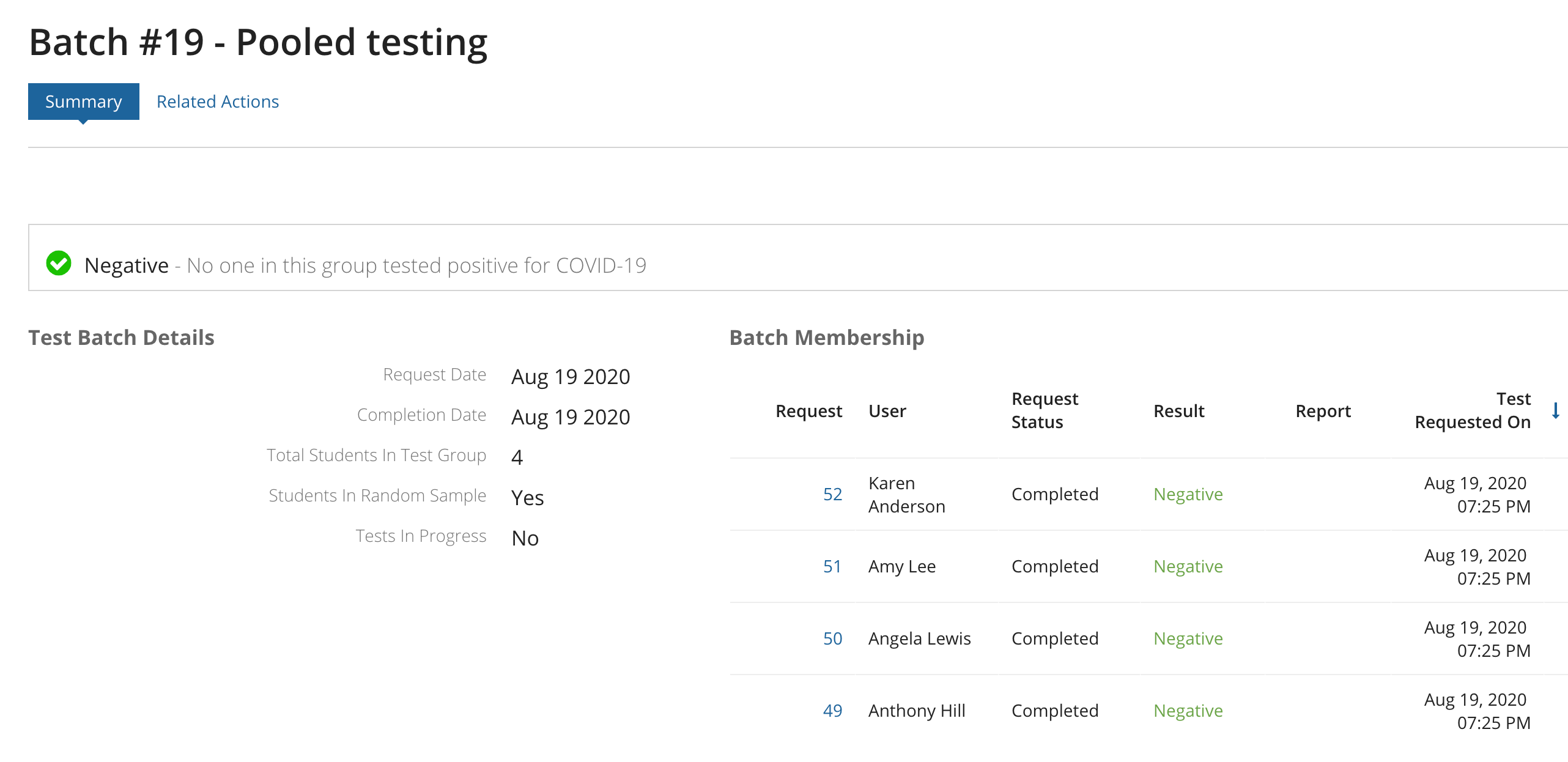The height and width of the screenshot is (762, 1568).
Task: Select the Amy Lee user cell
Action: tap(902, 566)
